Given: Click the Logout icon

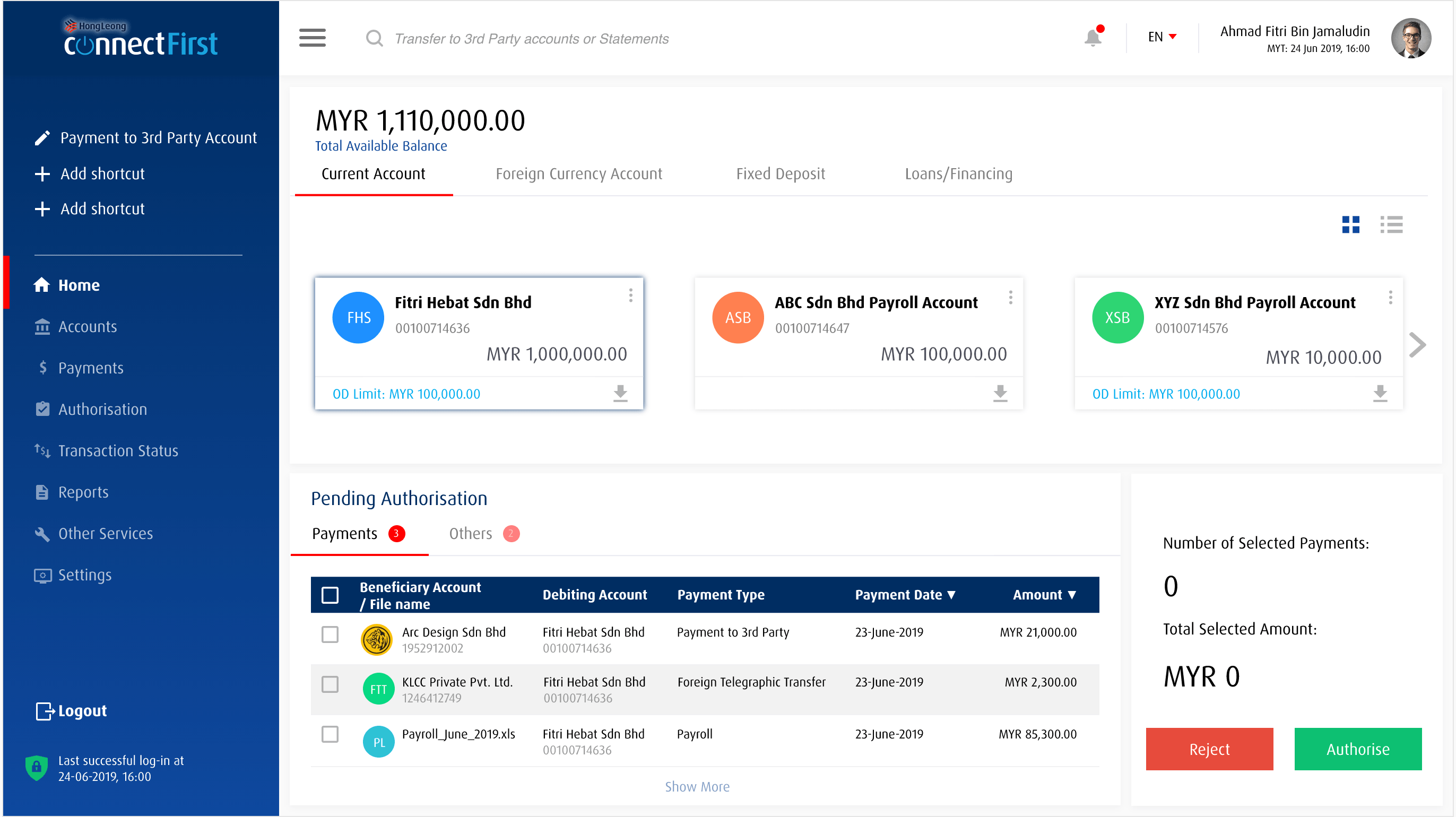Looking at the screenshot, I should click(x=45, y=711).
